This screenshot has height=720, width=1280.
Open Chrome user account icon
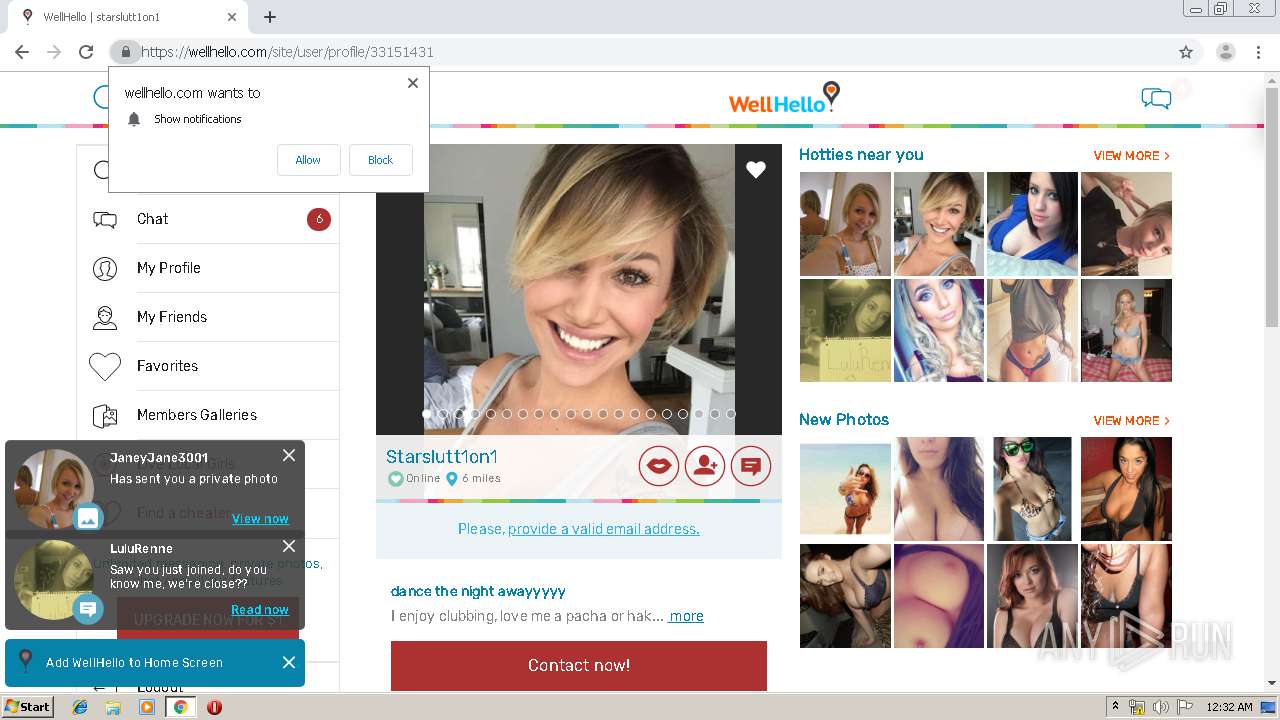[1226, 52]
